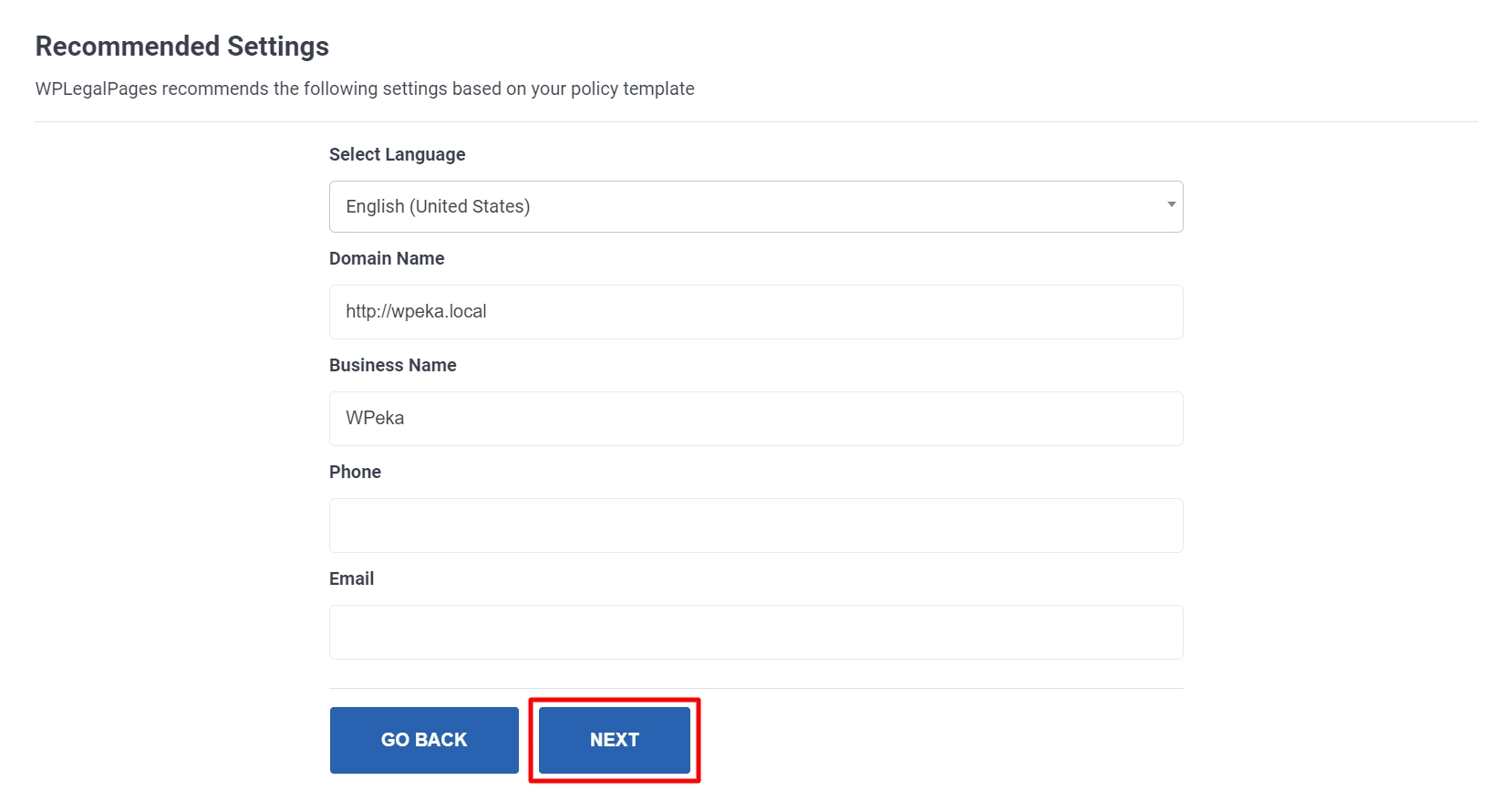Focus the empty Phone input field

(x=755, y=526)
